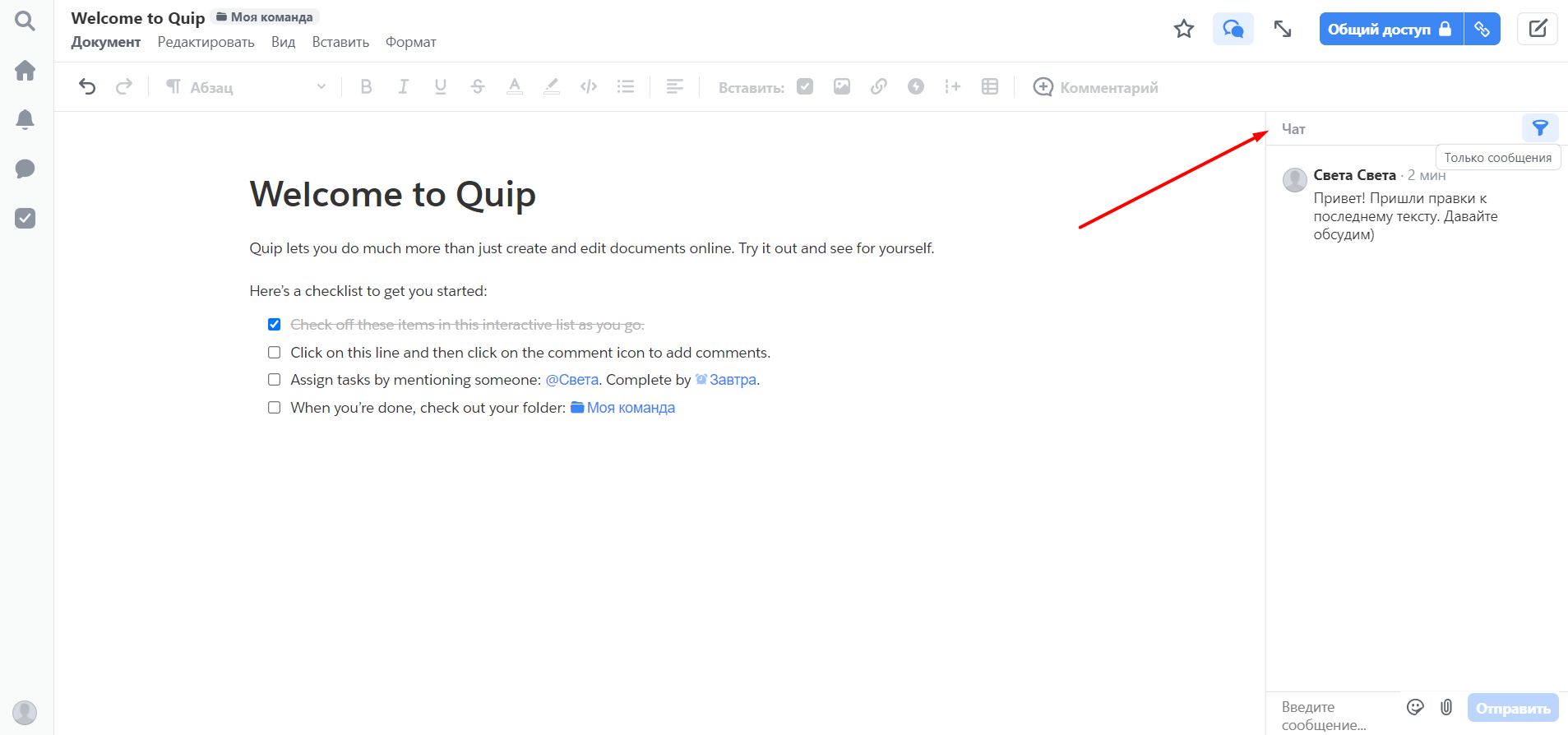Open text alignment options
Screen dimensions: 1568x735
point(675,86)
